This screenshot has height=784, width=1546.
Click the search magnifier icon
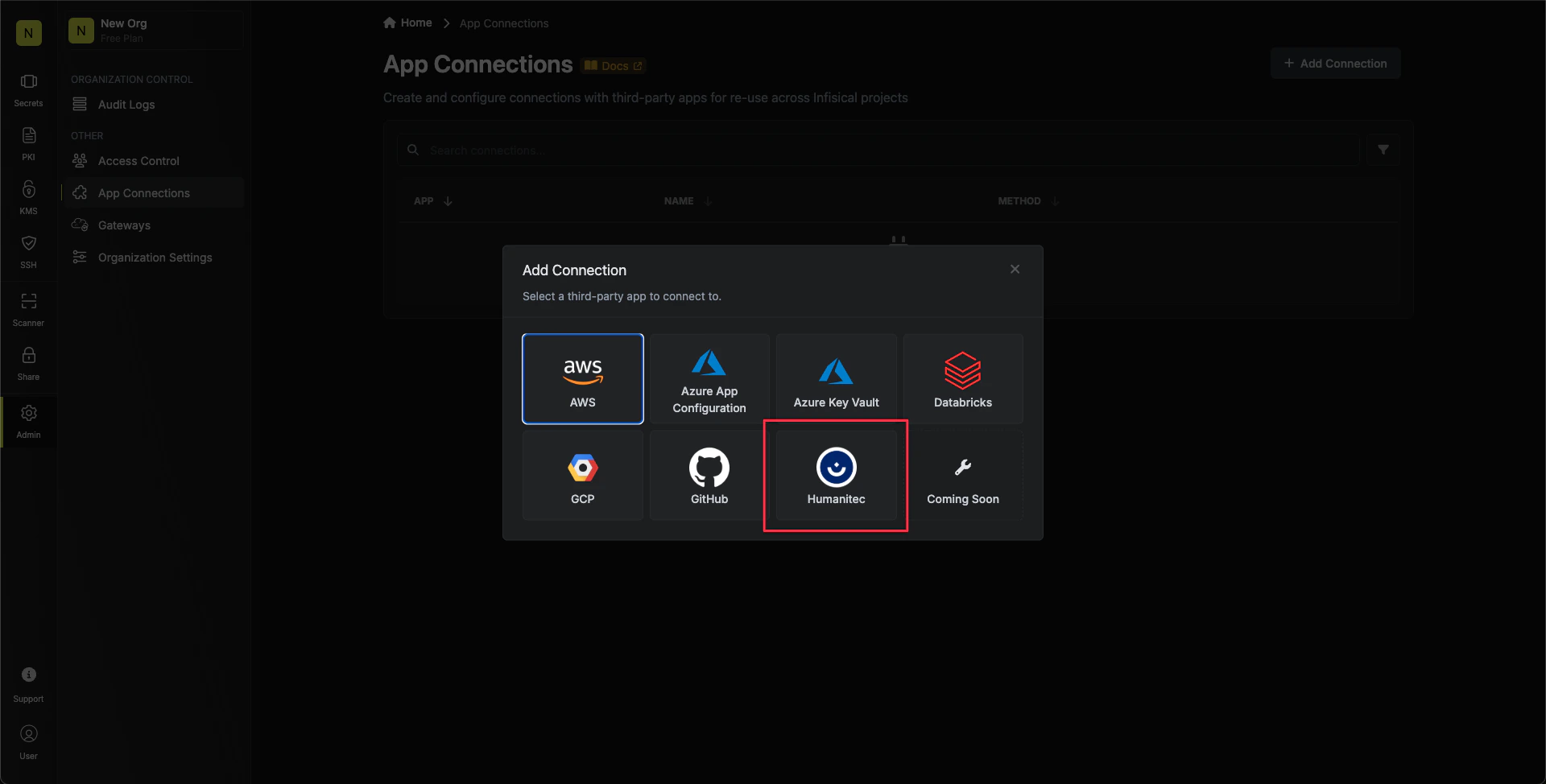click(x=413, y=150)
